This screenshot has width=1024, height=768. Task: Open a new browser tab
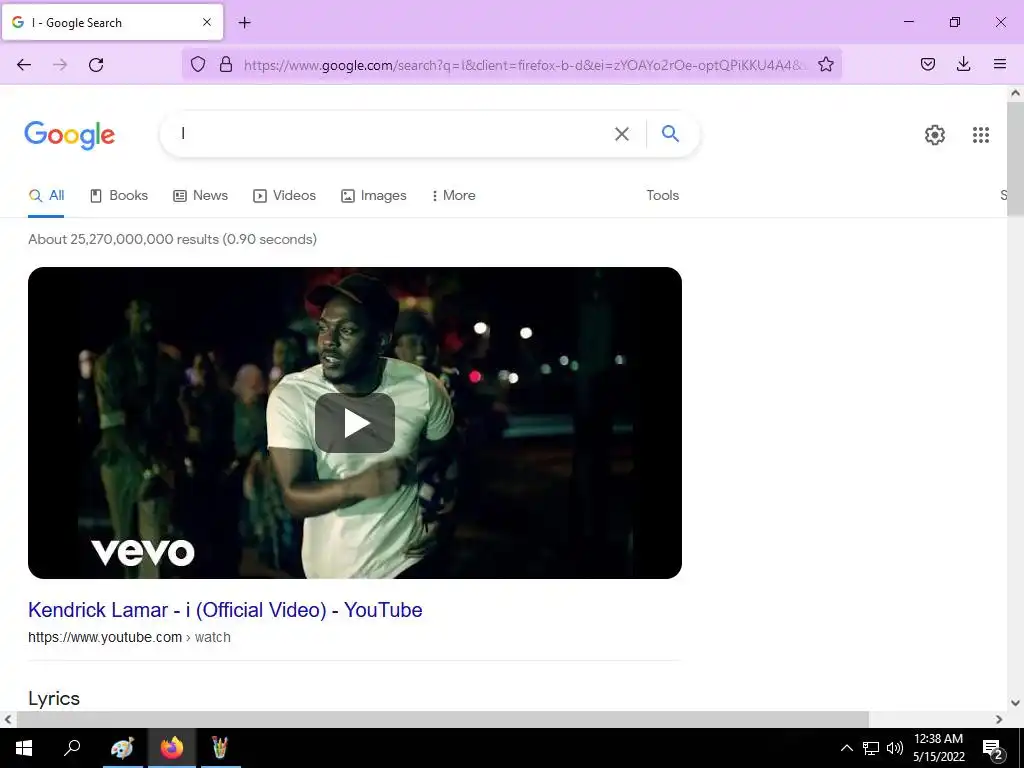pos(244,23)
